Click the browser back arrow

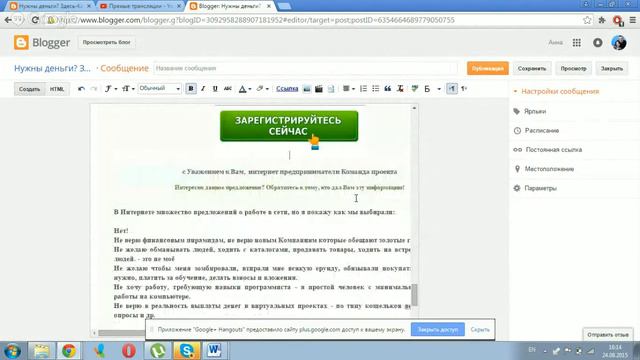tap(8, 20)
